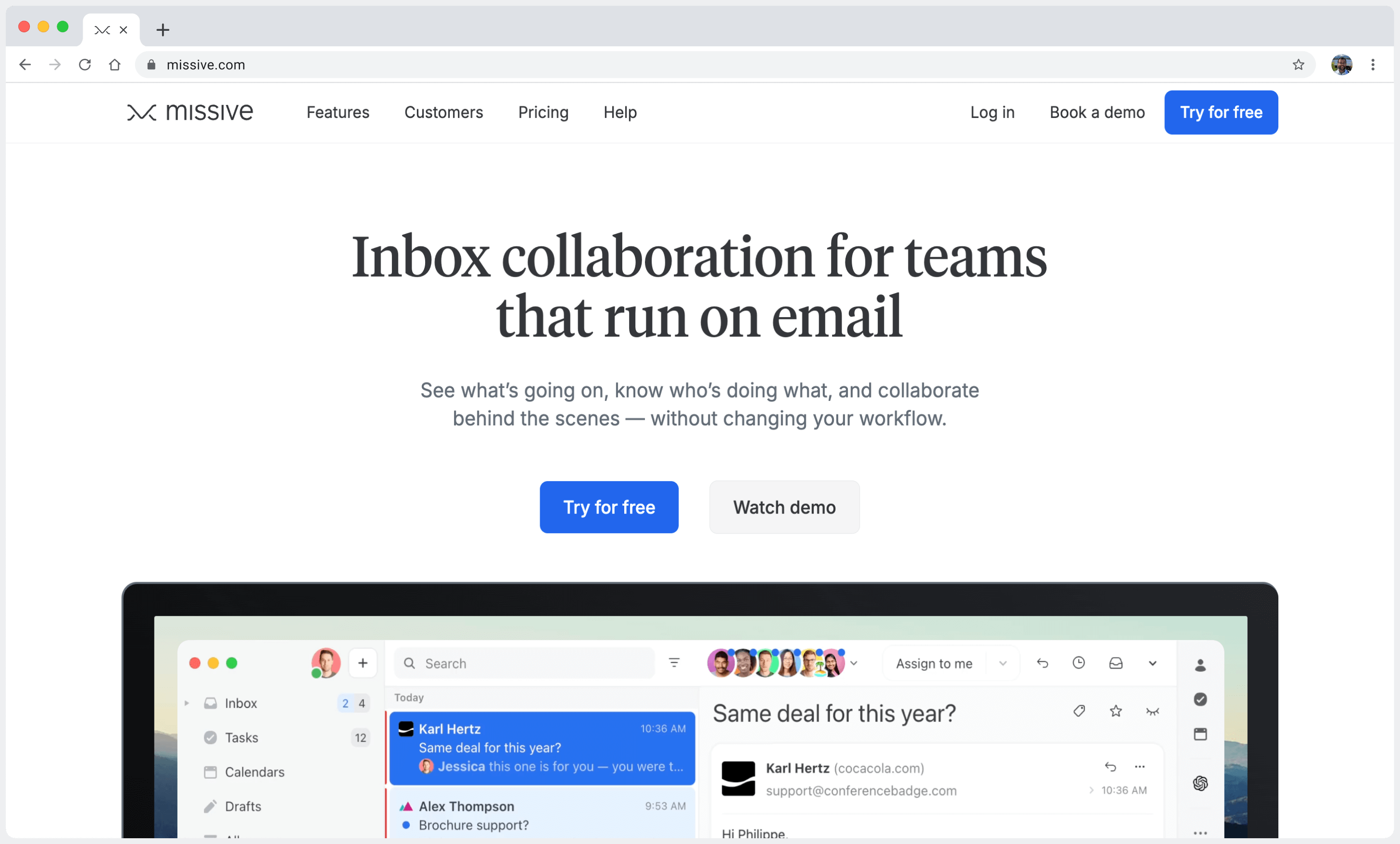Open the Features menu
Screen dimensions: 1400x844
click(x=338, y=112)
